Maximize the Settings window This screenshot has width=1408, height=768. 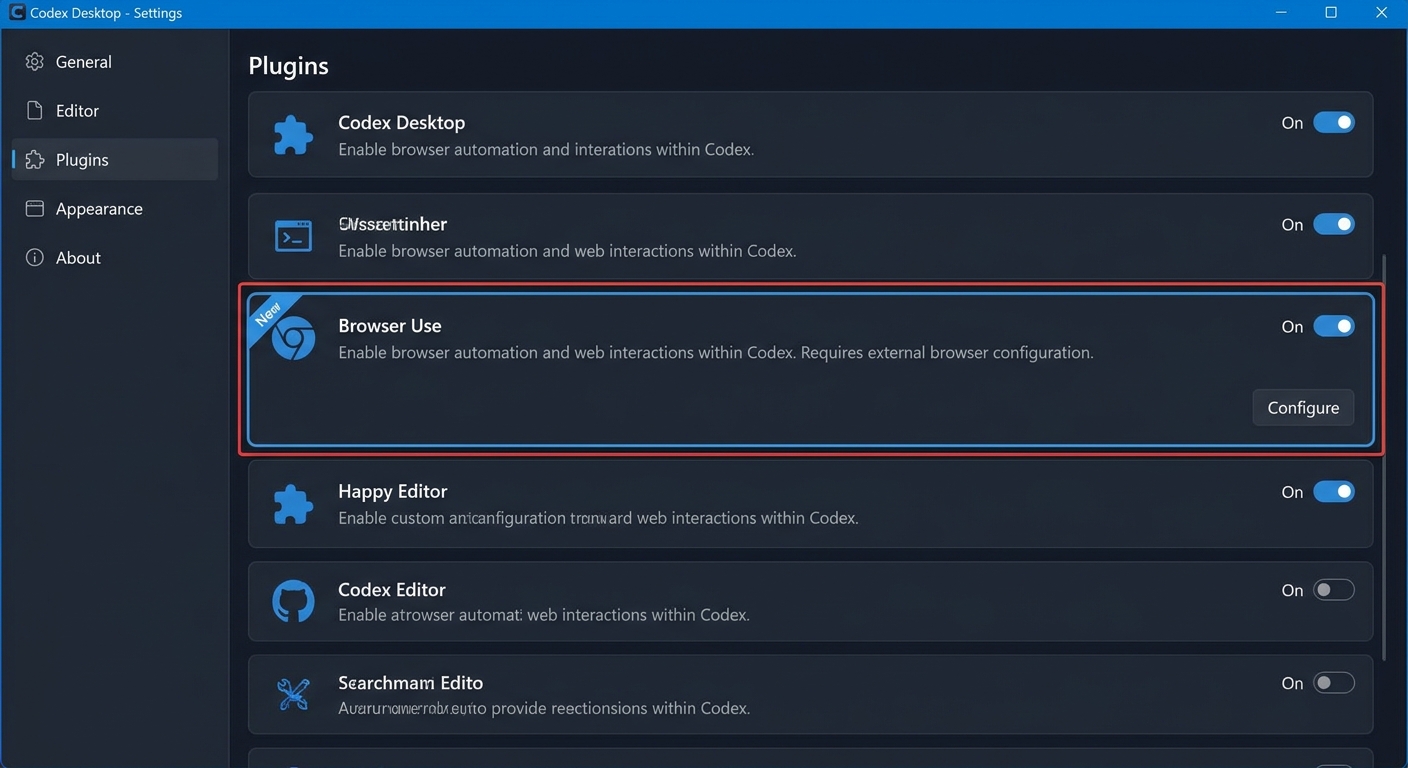pyautogui.click(x=1331, y=13)
